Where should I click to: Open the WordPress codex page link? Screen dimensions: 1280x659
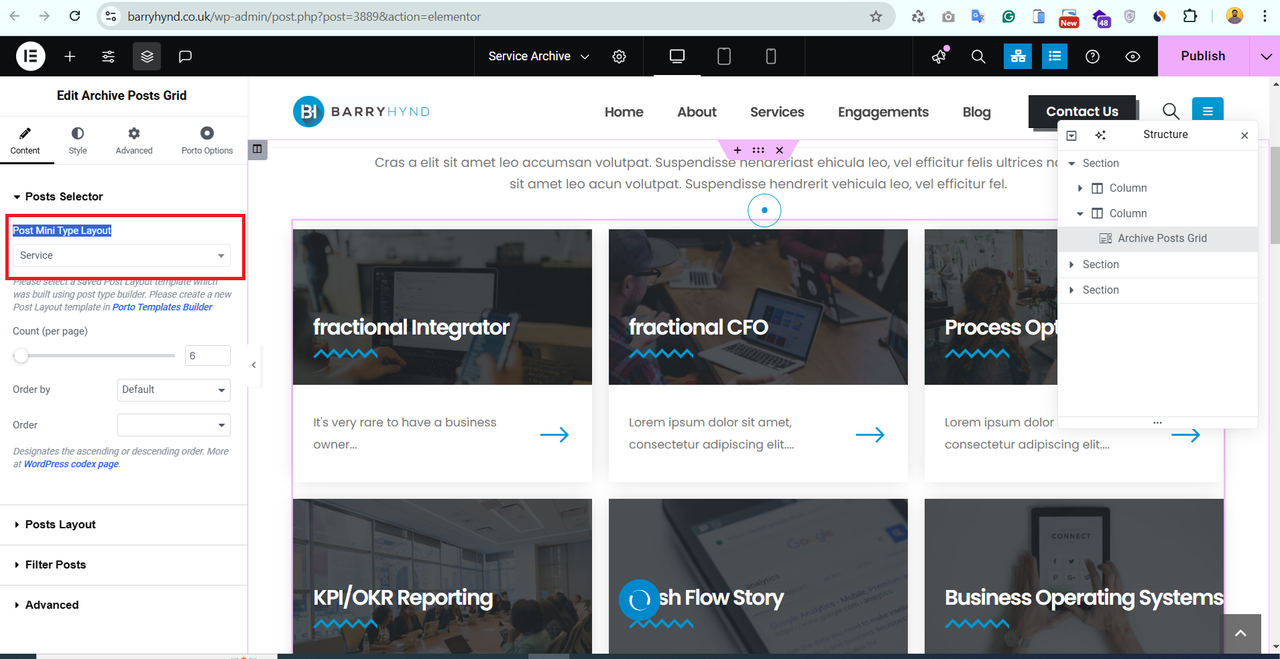coord(71,464)
